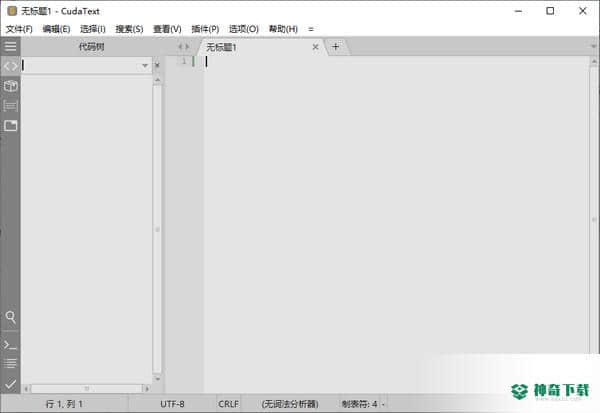Image resolution: width=600 pixels, height=413 pixels.
Task: Change CRLF line endings in status bar
Action: click(x=228, y=404)
